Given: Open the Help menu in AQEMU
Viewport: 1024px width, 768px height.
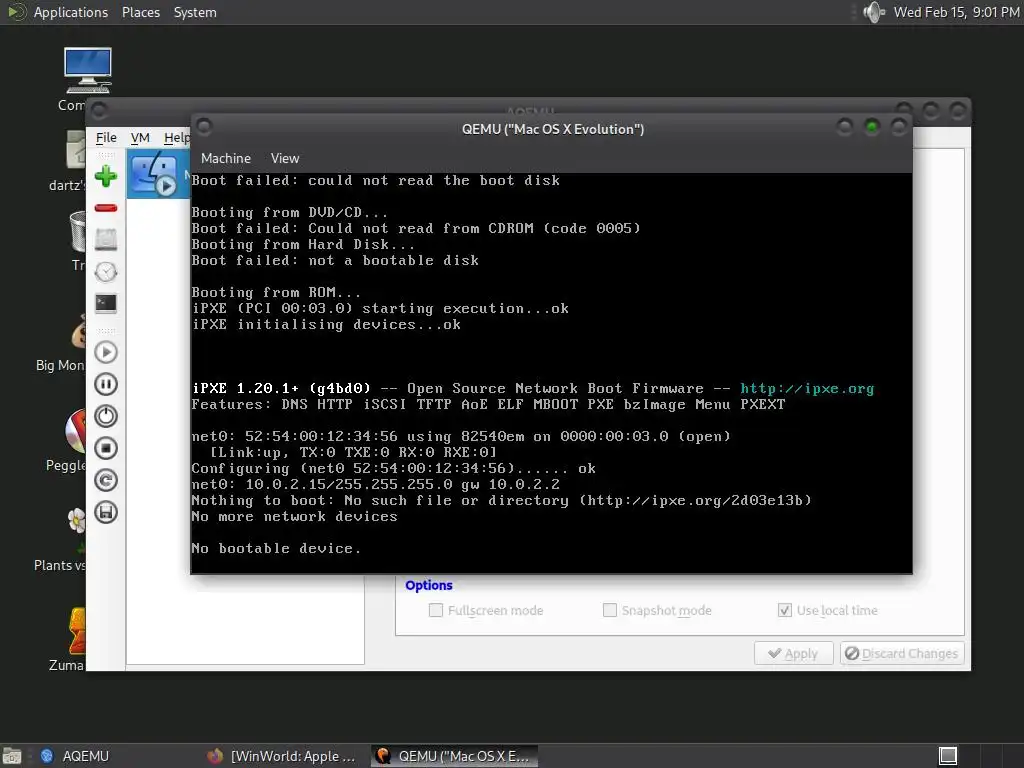Looking at the screenshot, I should [176, 138].
